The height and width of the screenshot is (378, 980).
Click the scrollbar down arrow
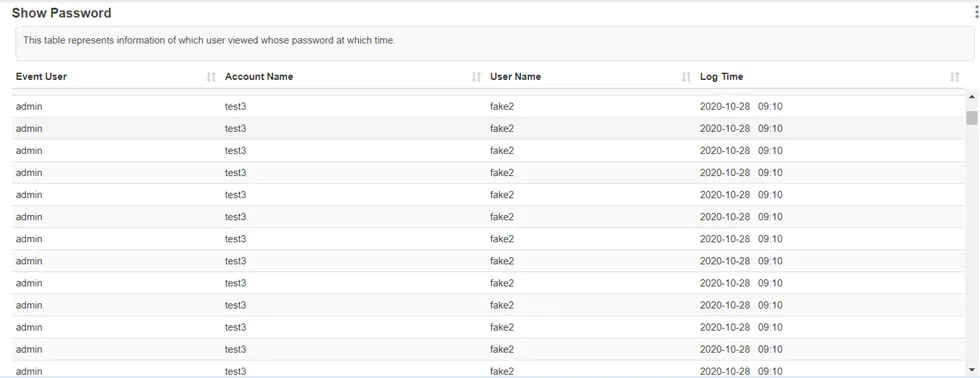(x=971, y=369)
